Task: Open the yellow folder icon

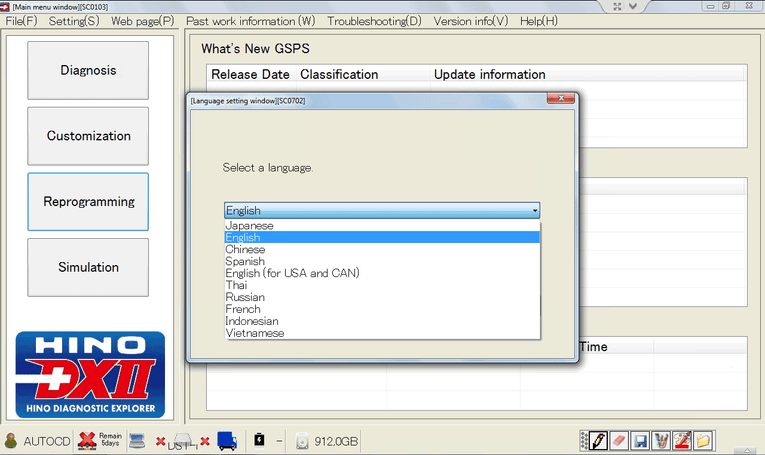Action: click(704, 441)
